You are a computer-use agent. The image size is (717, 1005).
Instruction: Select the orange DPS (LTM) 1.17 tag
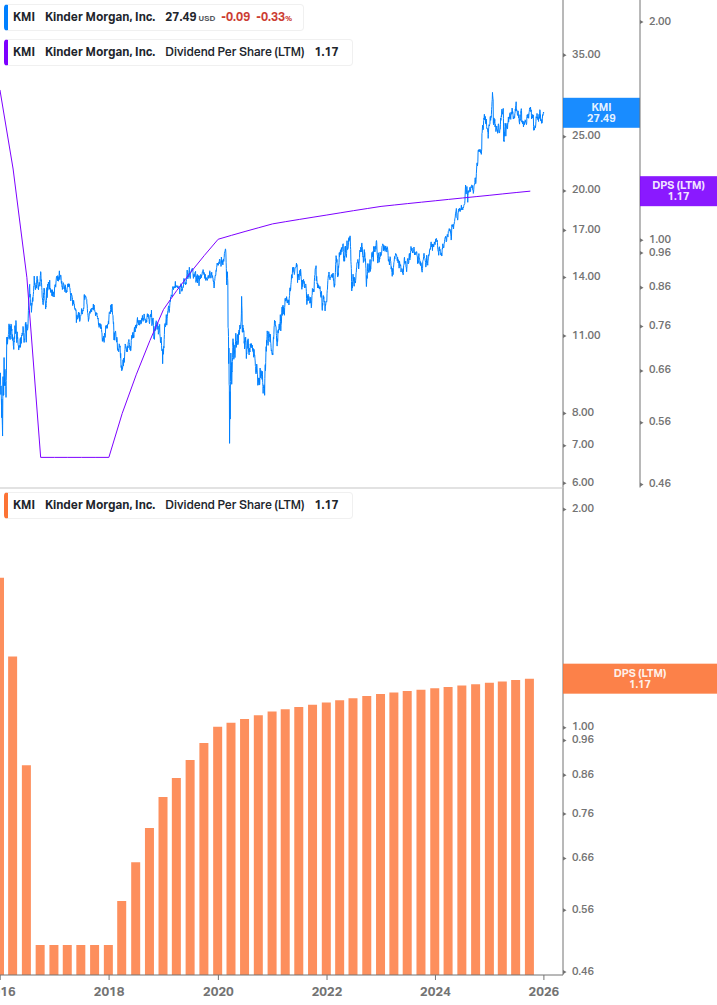[x=639, y=679]
